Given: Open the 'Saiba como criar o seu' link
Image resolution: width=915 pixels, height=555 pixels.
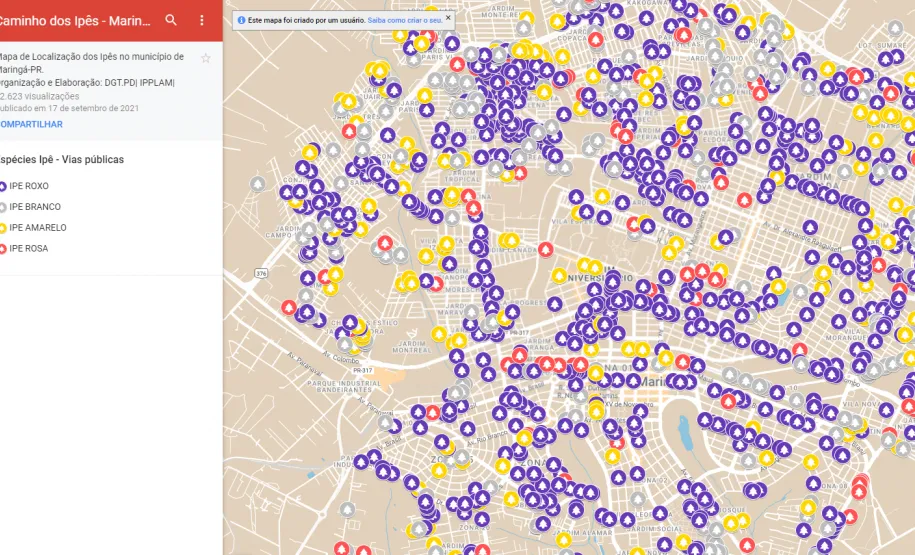Looking at the screenshot, I should point(404,19).
